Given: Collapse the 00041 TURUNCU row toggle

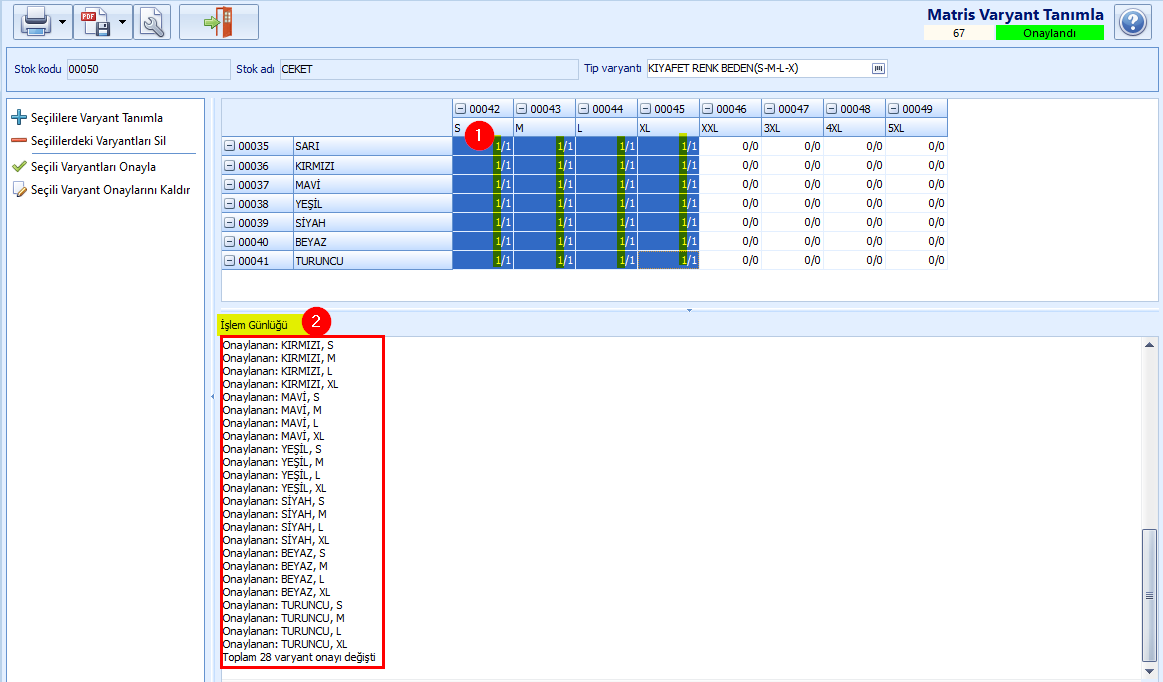Looking at the screenshot, I should click(229, 260).
